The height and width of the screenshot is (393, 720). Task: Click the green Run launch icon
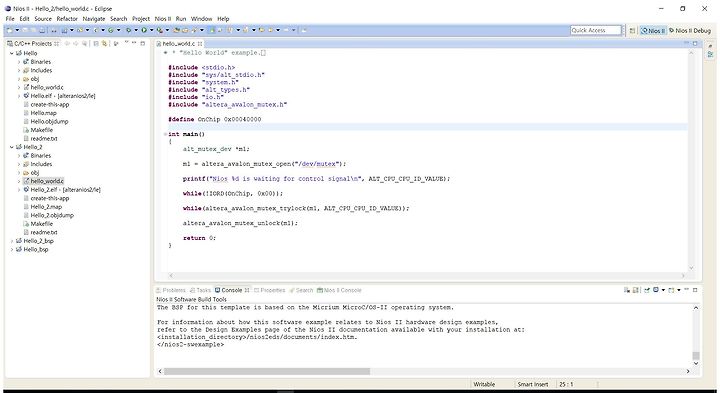tap(144, 30)
